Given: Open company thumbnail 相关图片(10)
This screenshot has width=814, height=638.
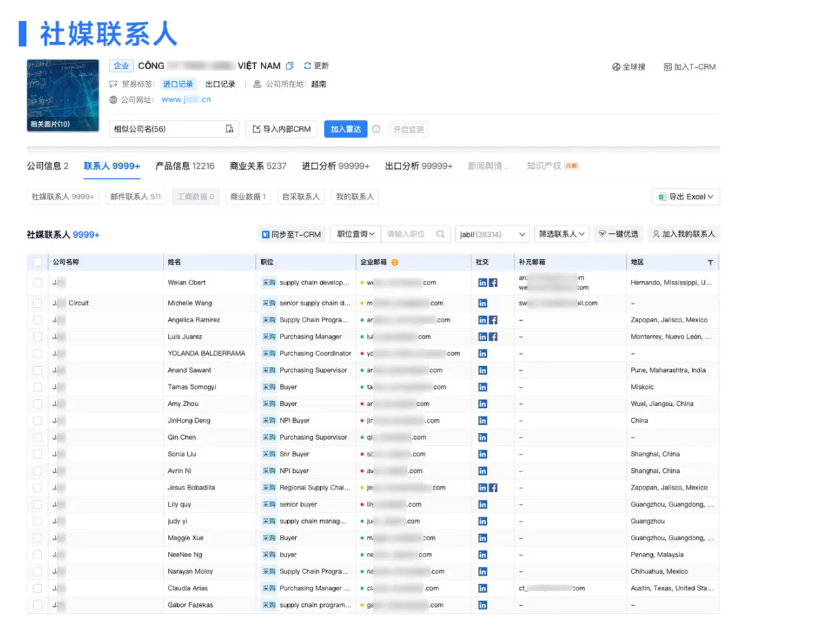Looking at the screenshot, I should click(63, 96).
